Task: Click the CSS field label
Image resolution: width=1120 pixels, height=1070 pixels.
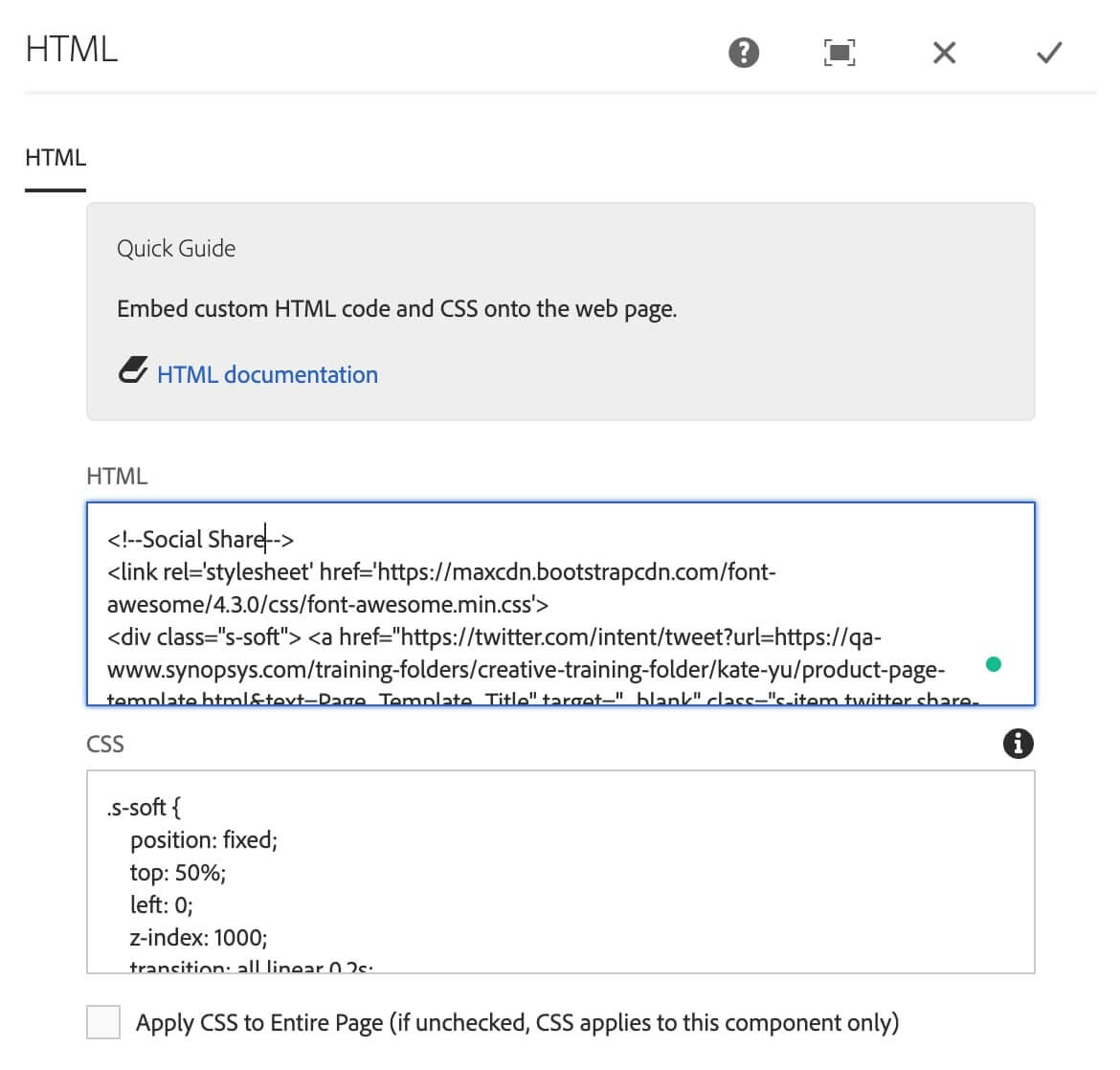Action: point(105,745)
